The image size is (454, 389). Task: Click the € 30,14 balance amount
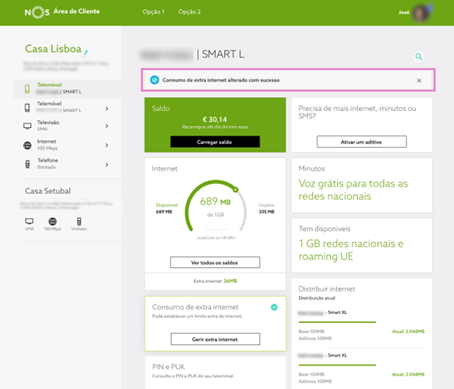[x=215, y=119]
